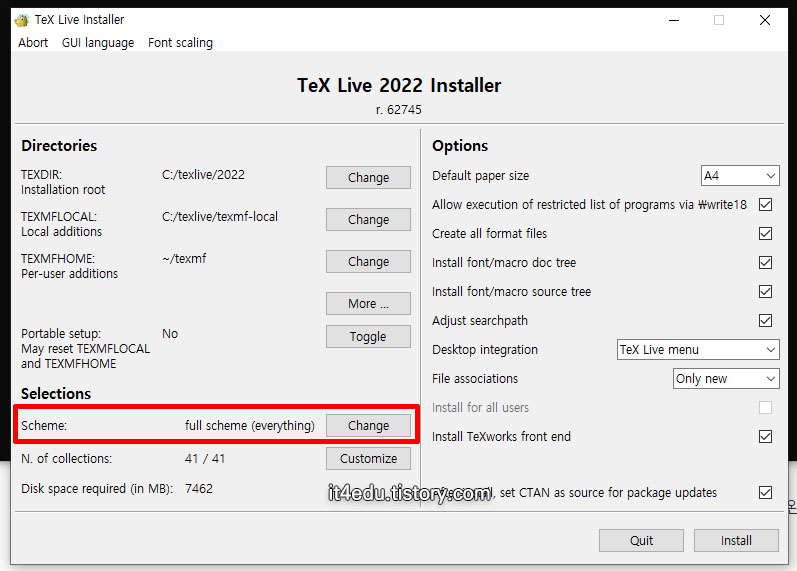Change the TEXMFHOME directory

pyautogui.click(x=368, y=261)
